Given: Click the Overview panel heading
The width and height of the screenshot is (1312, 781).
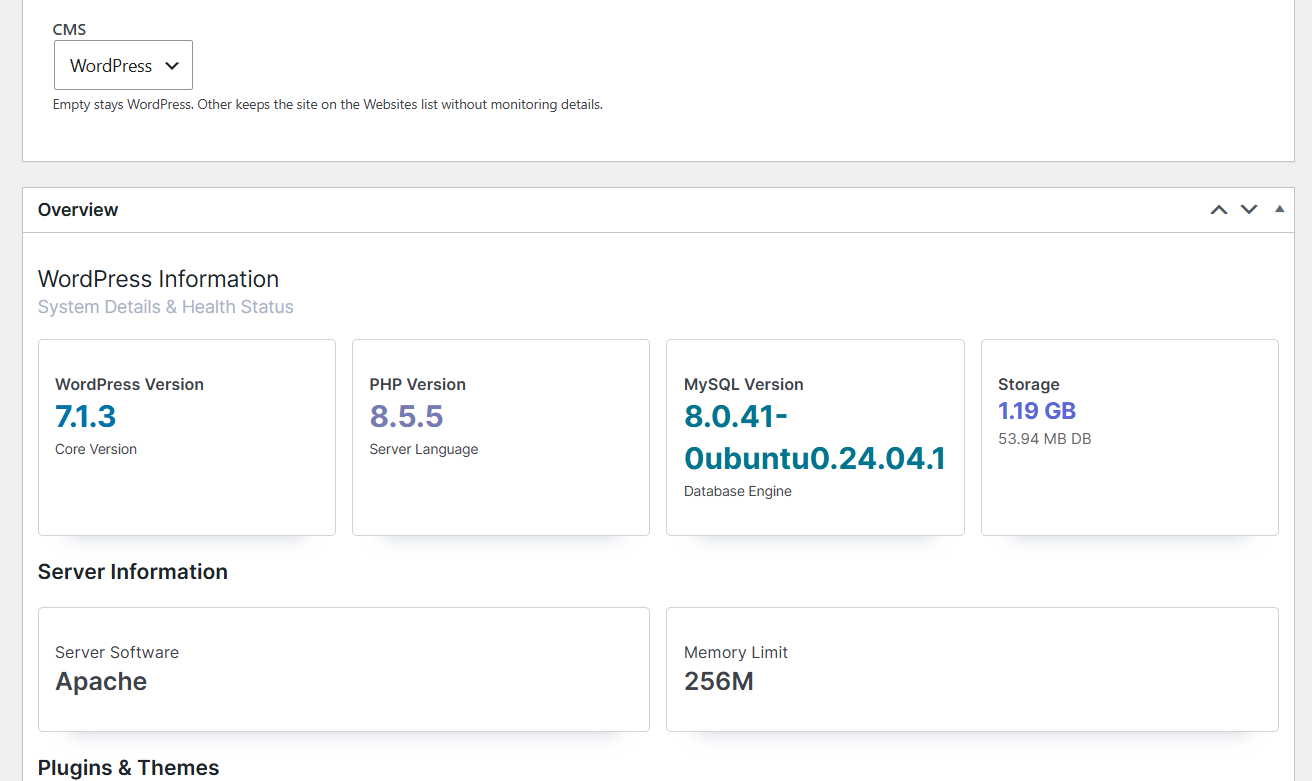Looking at the screenshot, I should pyautogui.click(x=78, y=210).
